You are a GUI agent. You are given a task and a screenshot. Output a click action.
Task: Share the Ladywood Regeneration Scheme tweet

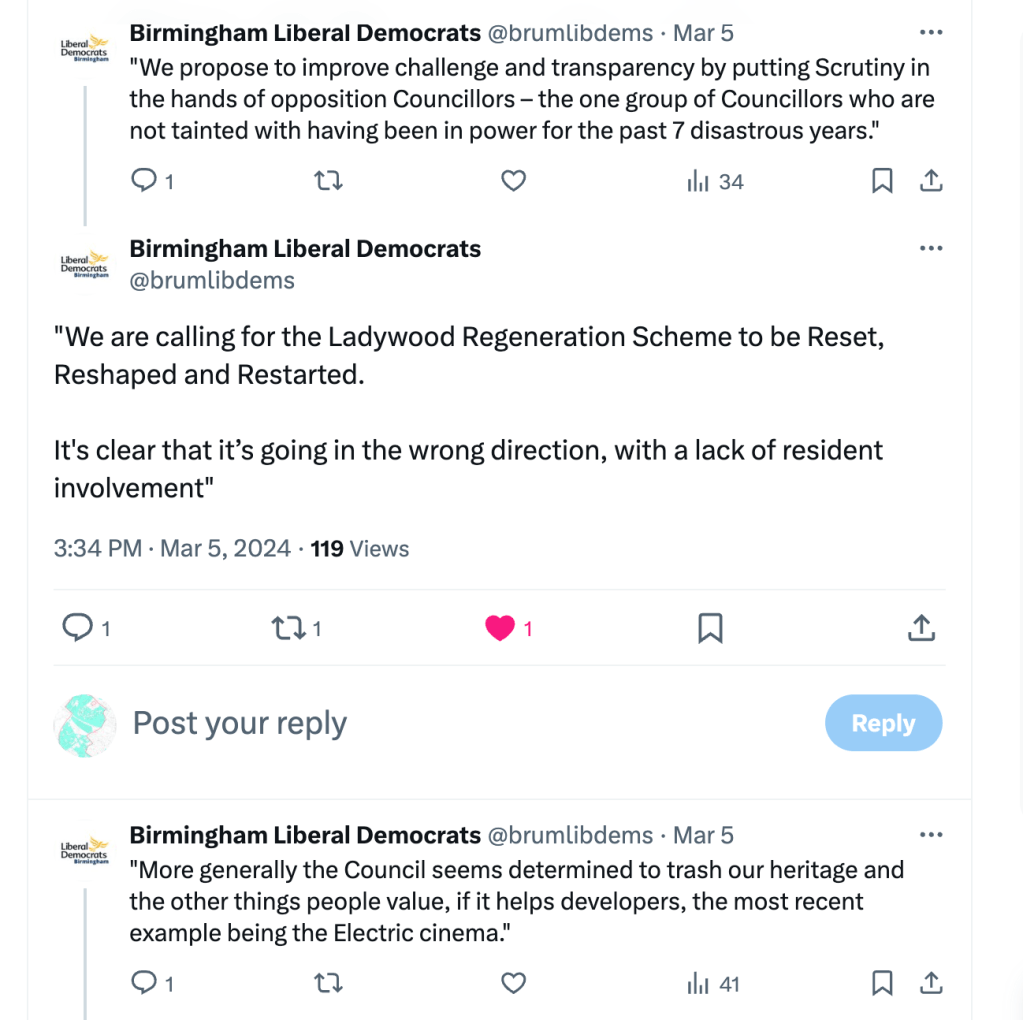pyautogui.click(x=921, y=628)
